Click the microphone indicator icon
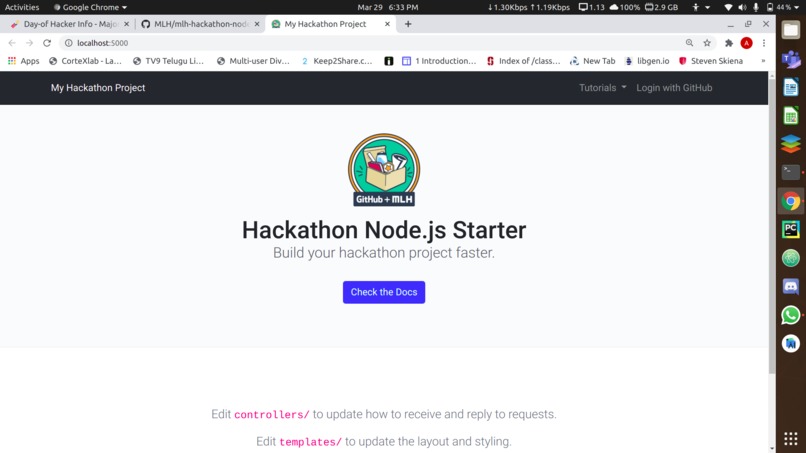Image resolution: width=806 pixels, height=453 pixels. pos(756,7)
